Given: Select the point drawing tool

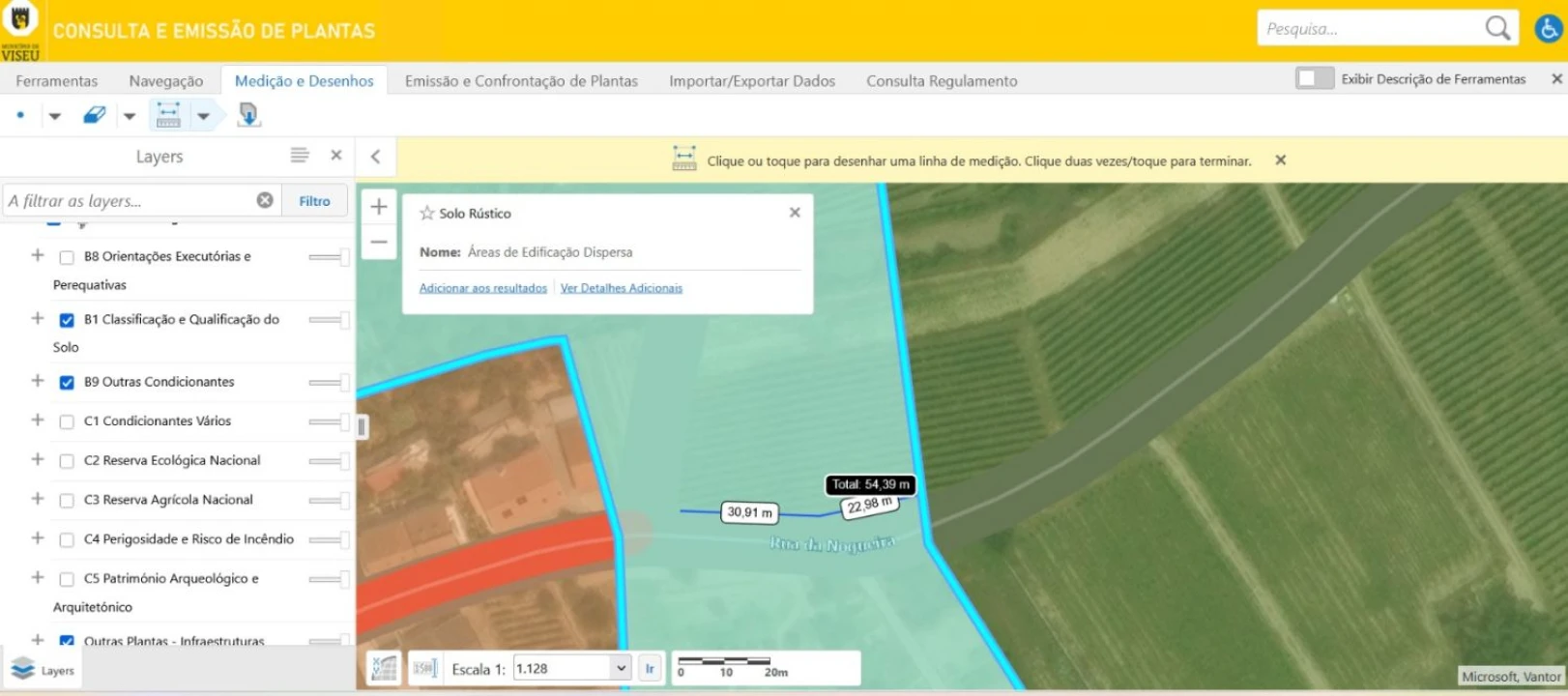Looking at the screenshot, I should click(x=20, y=115).
